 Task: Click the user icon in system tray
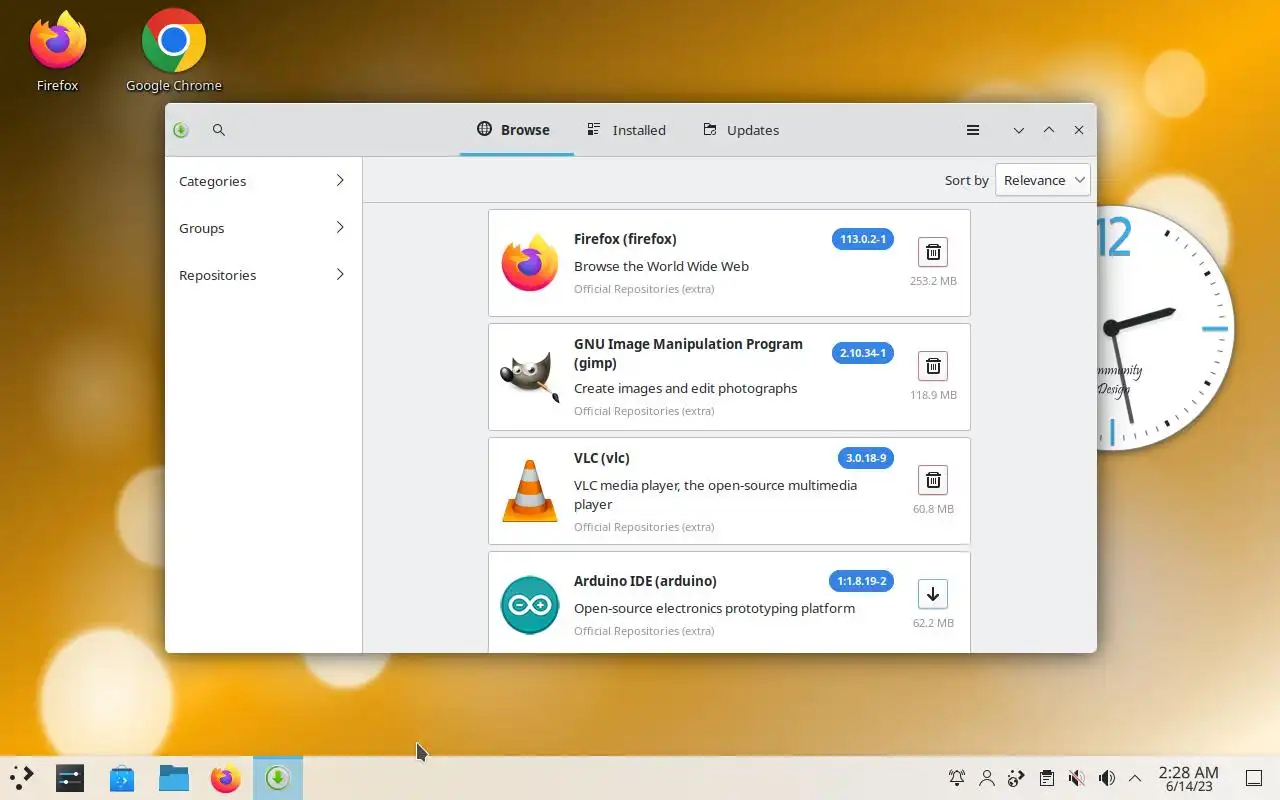tap(987, 778)
